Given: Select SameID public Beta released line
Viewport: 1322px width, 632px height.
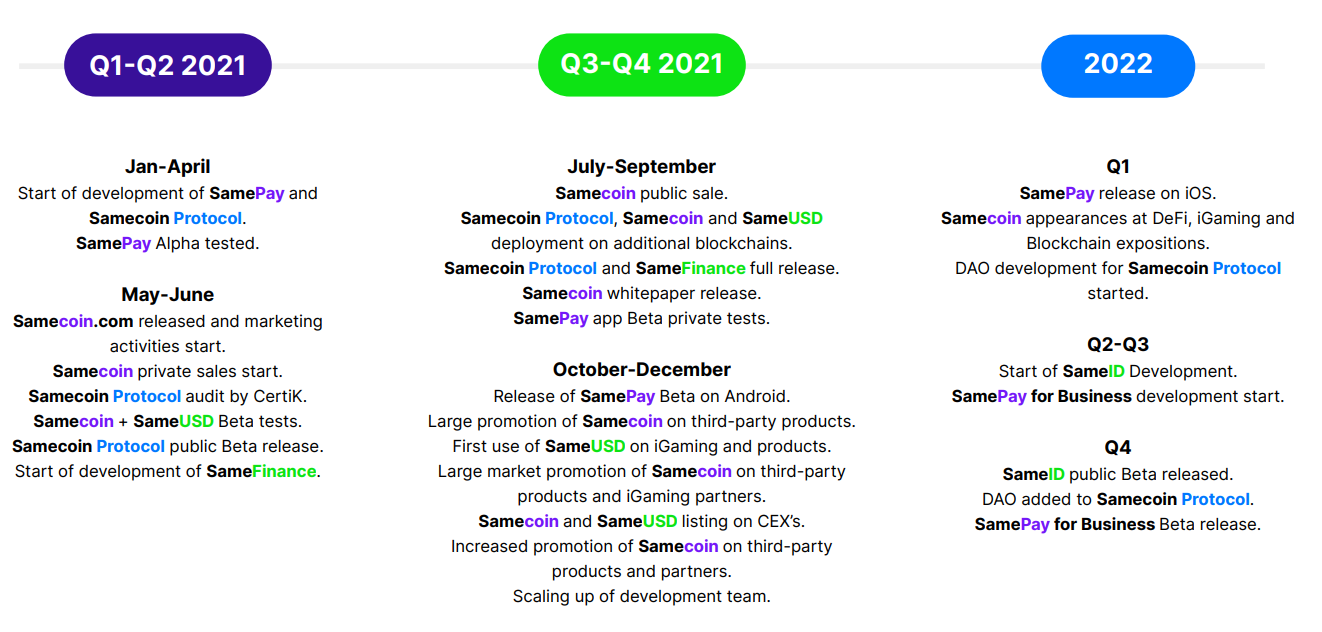Looking at the screenshot, I should pos(1118,474).
